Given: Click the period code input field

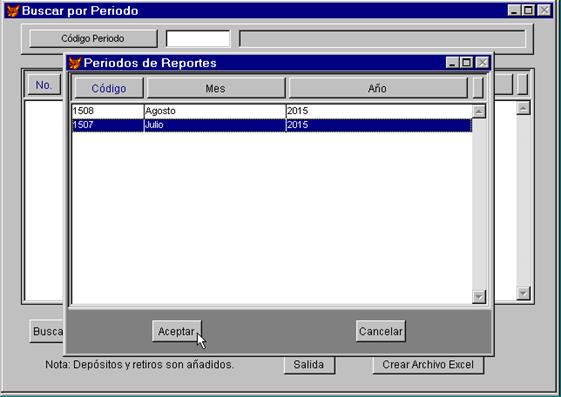Looking at the screenshot, I should [198, 39].
